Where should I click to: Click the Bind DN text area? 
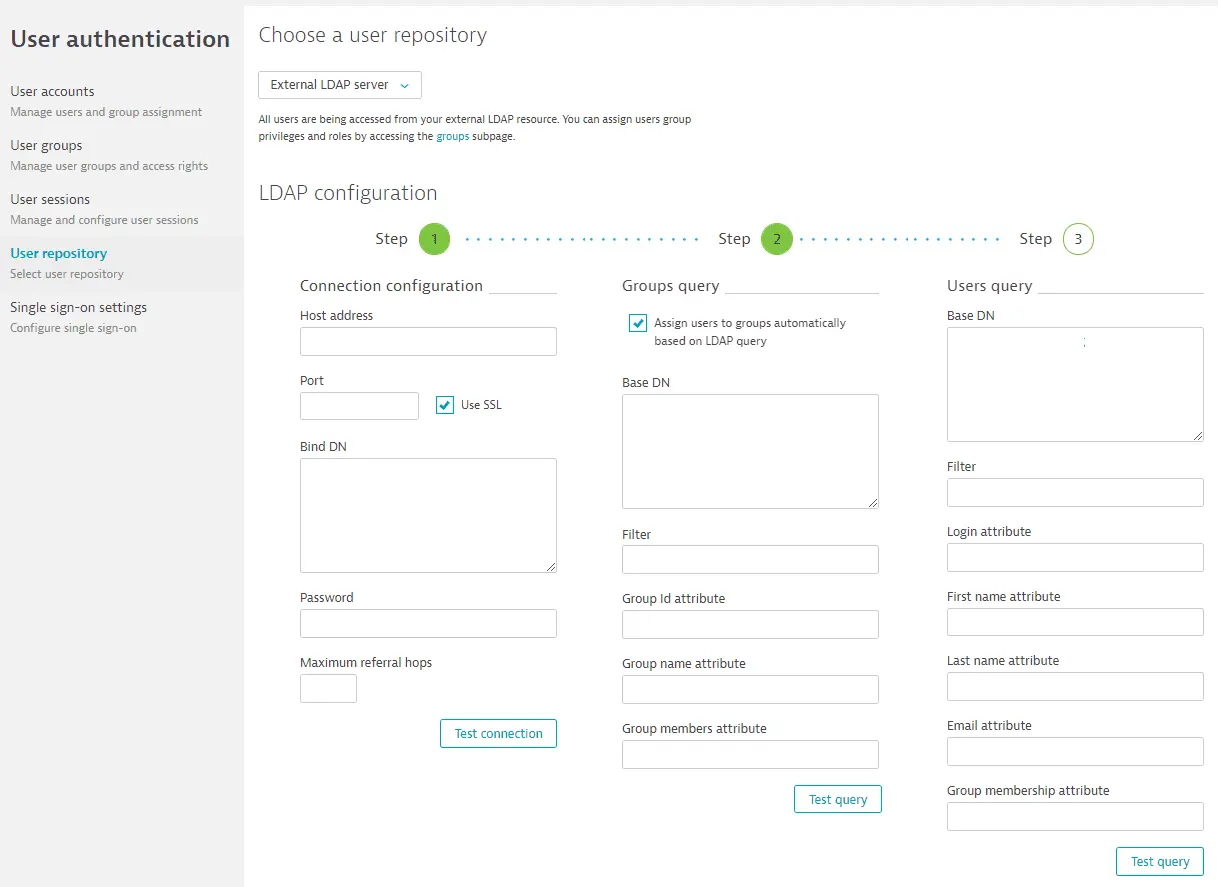click(x=428, y=515)
